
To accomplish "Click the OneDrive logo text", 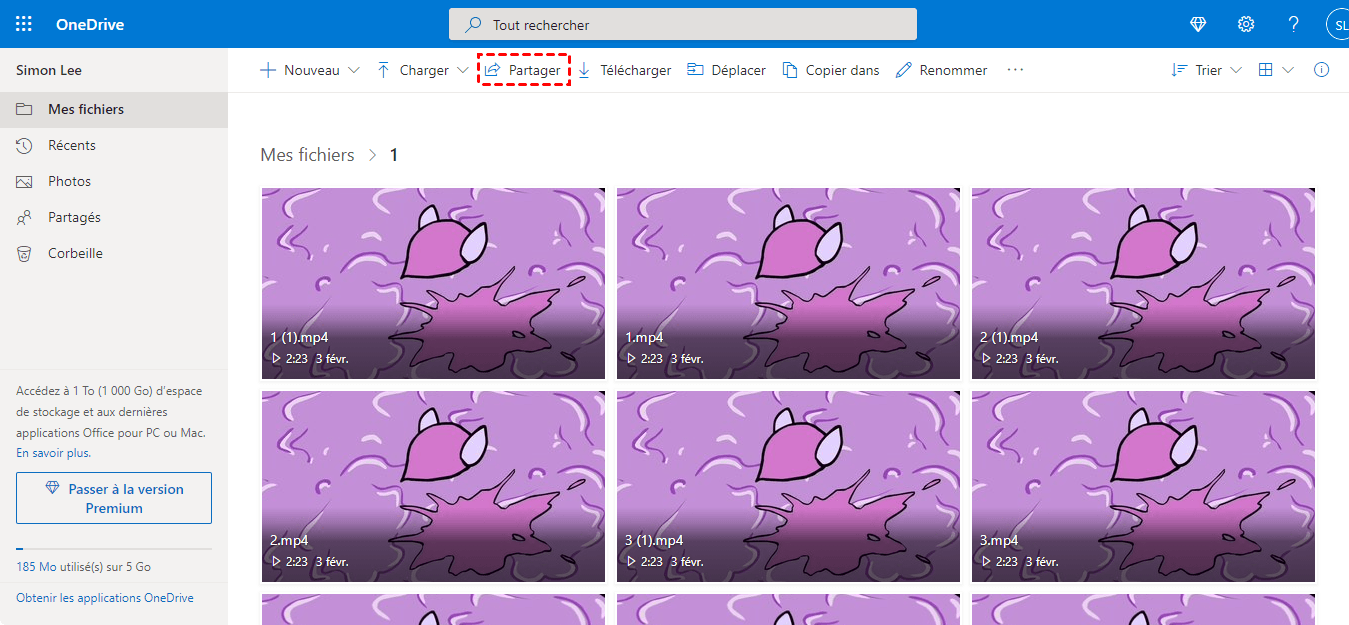I will pos(90,24).
